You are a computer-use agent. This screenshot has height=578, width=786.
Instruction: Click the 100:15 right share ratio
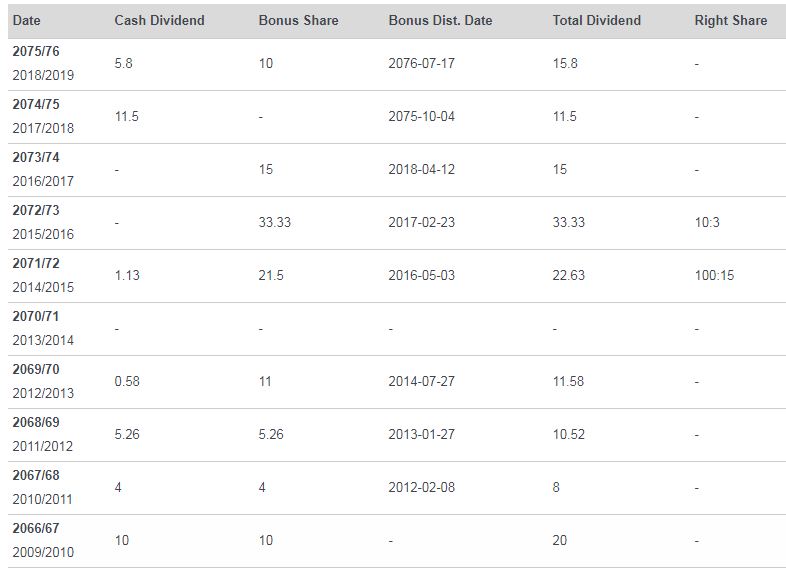714,275
